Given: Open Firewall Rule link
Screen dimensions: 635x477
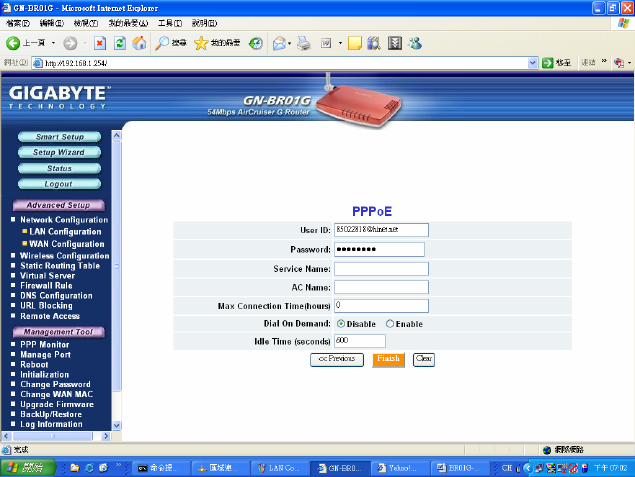Looking at the screenshot, I should click(x=46, y=285).
